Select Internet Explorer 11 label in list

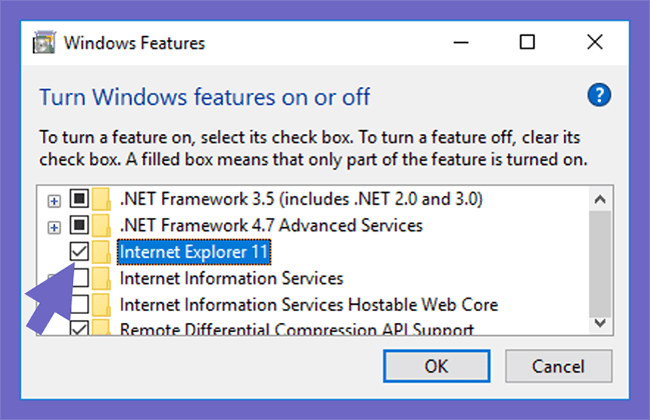point(194,252)
